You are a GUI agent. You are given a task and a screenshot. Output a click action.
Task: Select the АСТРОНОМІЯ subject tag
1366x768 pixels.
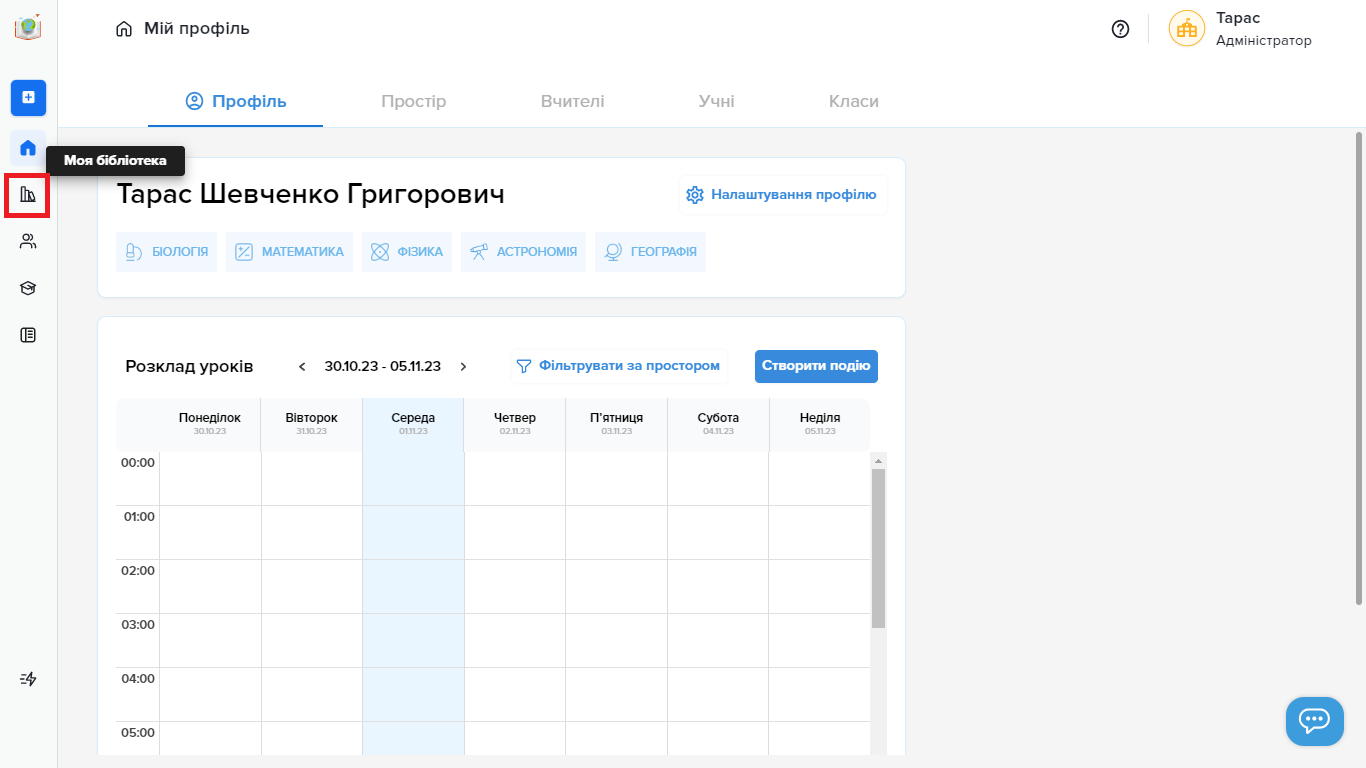point(523,252)
